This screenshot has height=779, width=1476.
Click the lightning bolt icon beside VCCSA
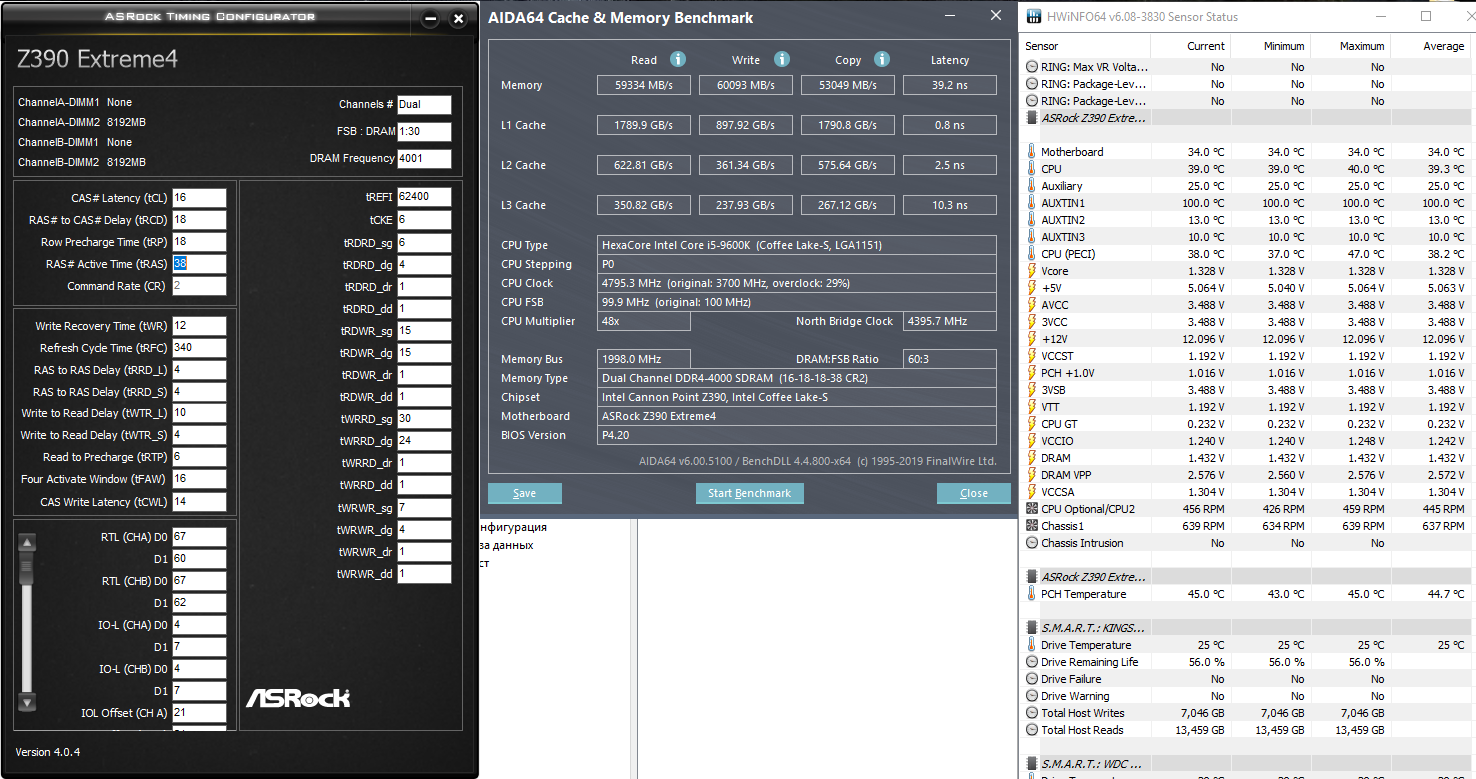point(1032,492)
